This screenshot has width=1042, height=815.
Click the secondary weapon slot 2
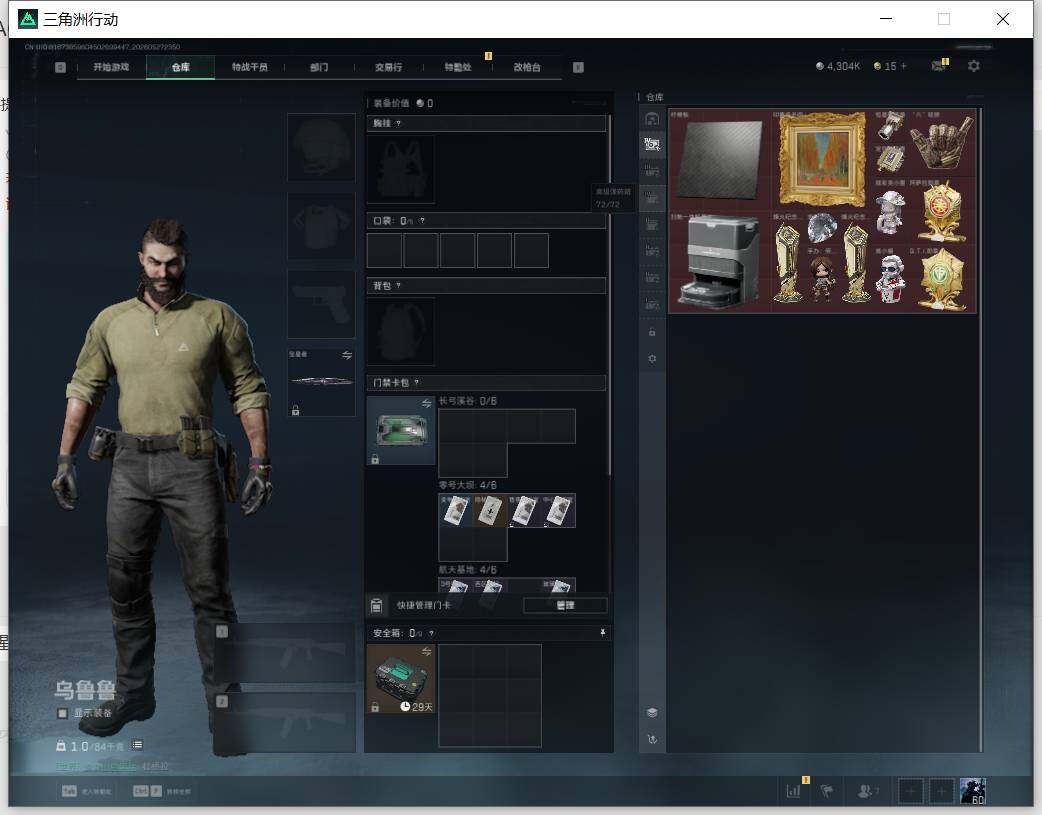point(284,723)
